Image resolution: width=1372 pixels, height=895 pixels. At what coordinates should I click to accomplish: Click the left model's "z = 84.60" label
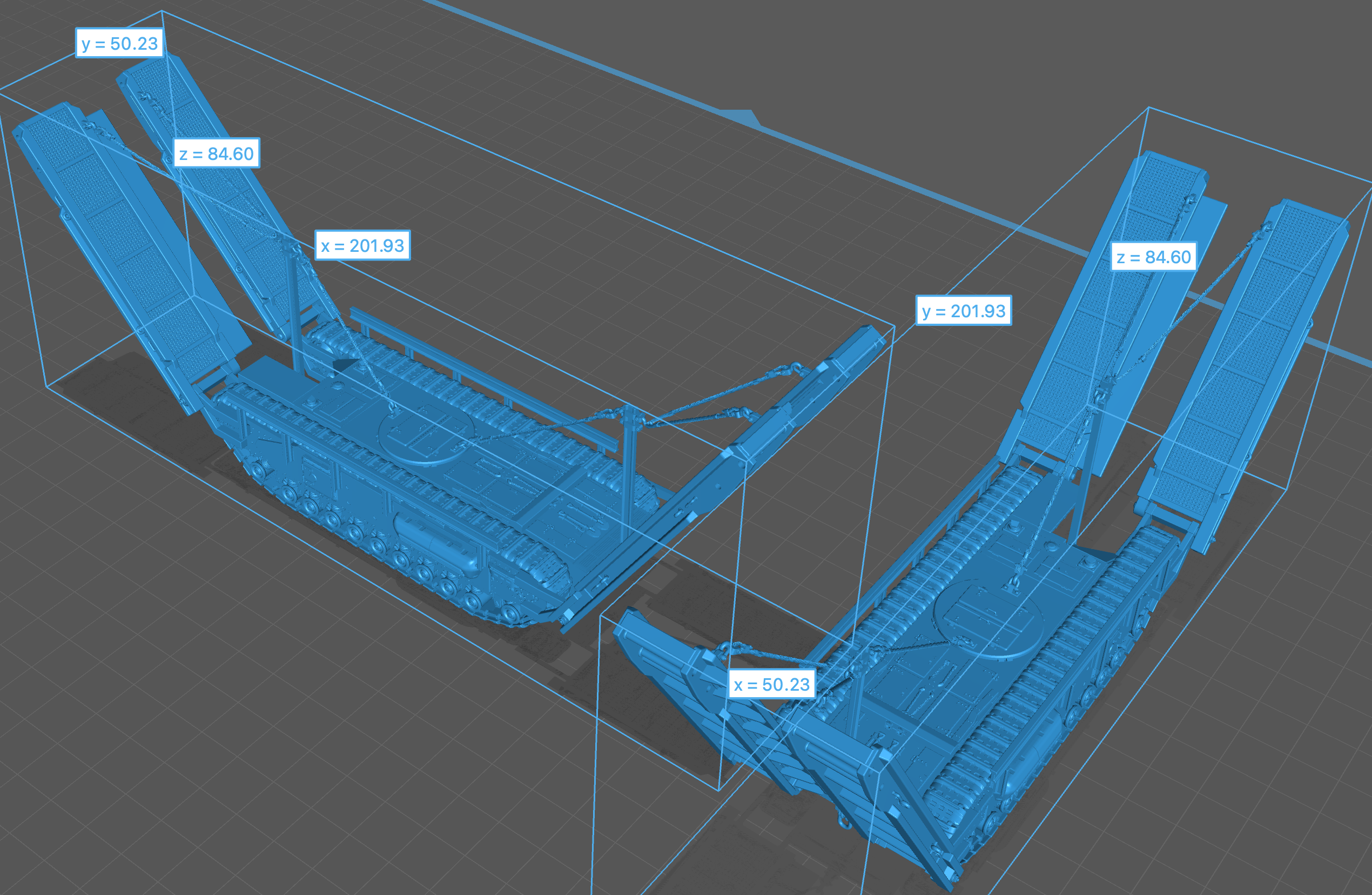[x=216, y=153]
